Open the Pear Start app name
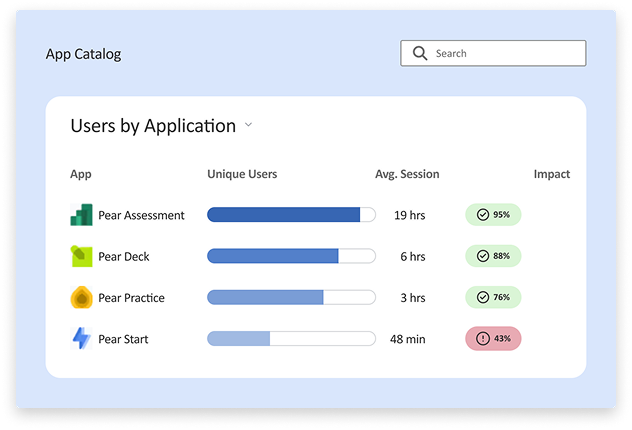 tap(123, 339)
